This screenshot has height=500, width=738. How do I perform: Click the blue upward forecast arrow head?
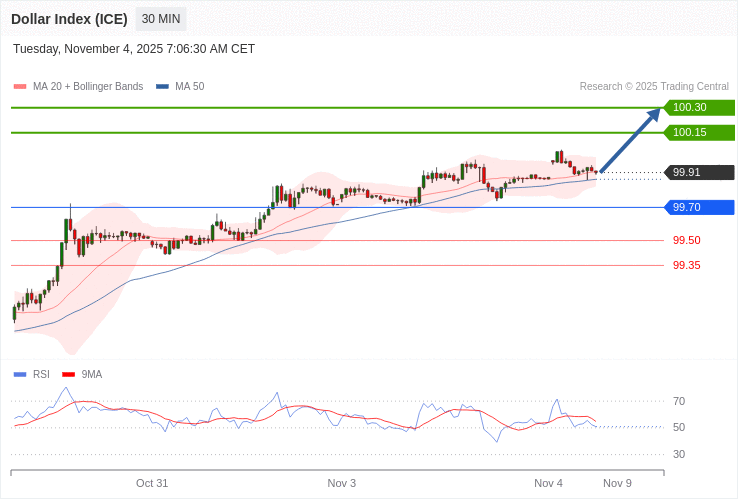click(655, 114)
